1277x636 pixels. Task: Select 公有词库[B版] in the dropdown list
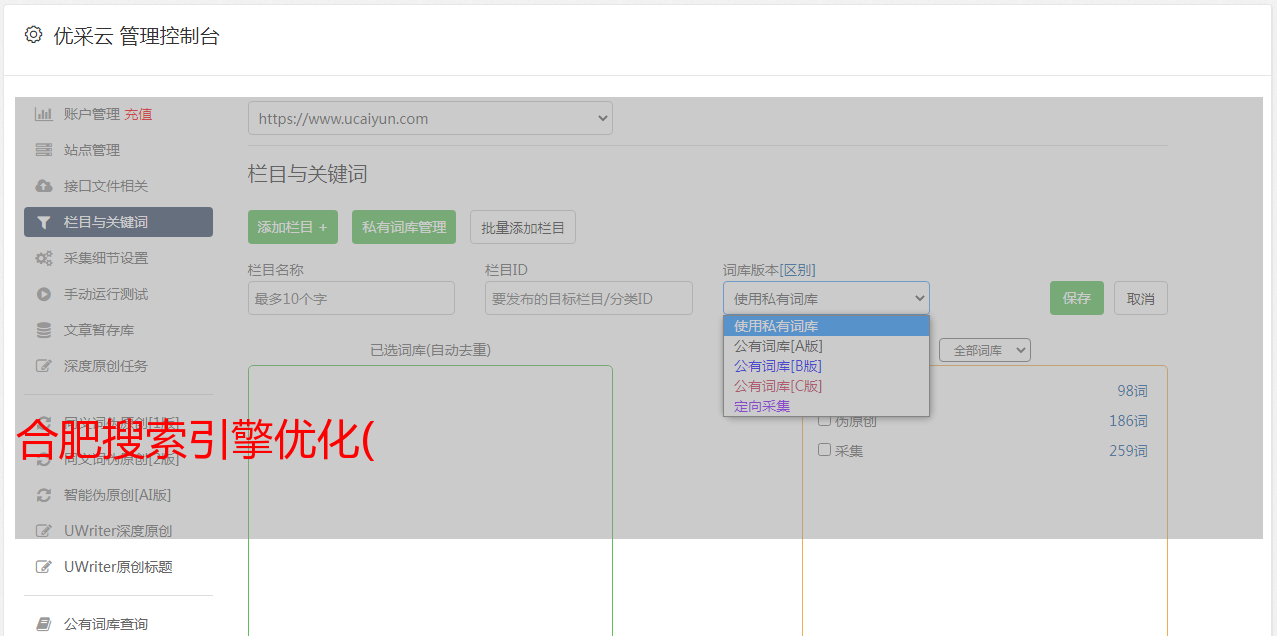(826, 366)
